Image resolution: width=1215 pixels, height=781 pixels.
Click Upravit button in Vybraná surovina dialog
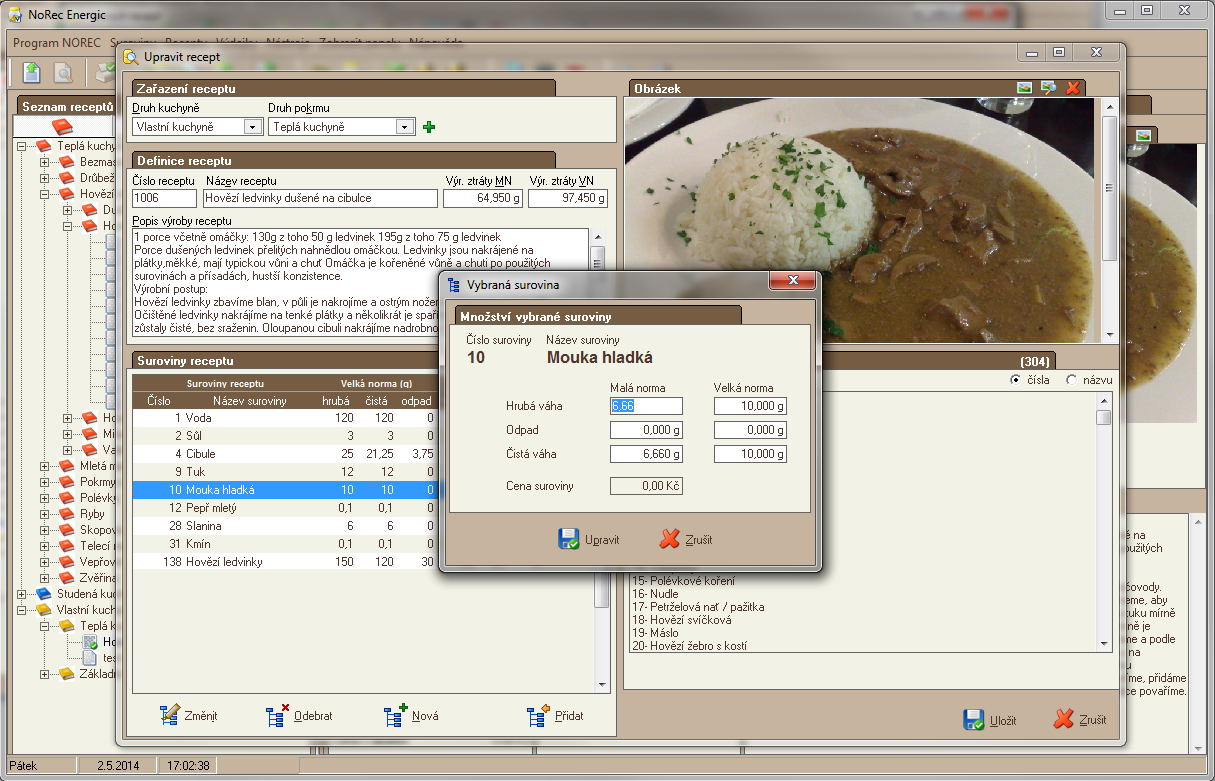click(x=589, y=540)
